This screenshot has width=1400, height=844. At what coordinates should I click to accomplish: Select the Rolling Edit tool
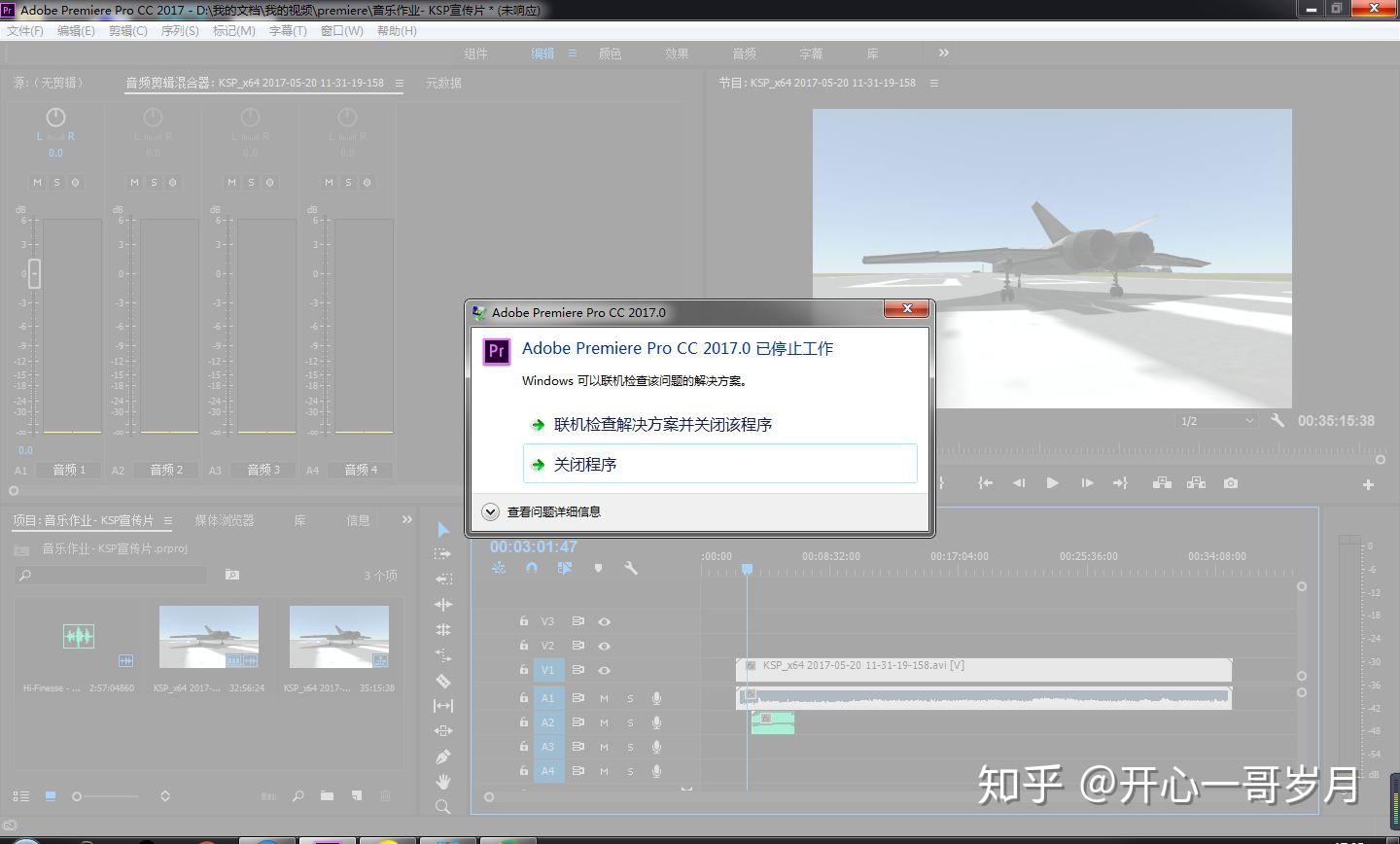coord(443,604)
